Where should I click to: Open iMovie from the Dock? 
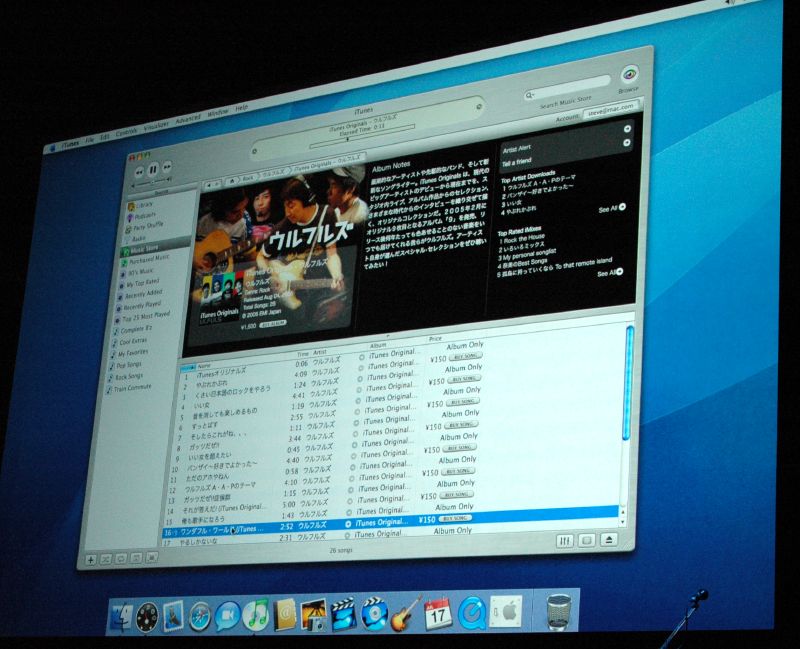tap(344, 614)
